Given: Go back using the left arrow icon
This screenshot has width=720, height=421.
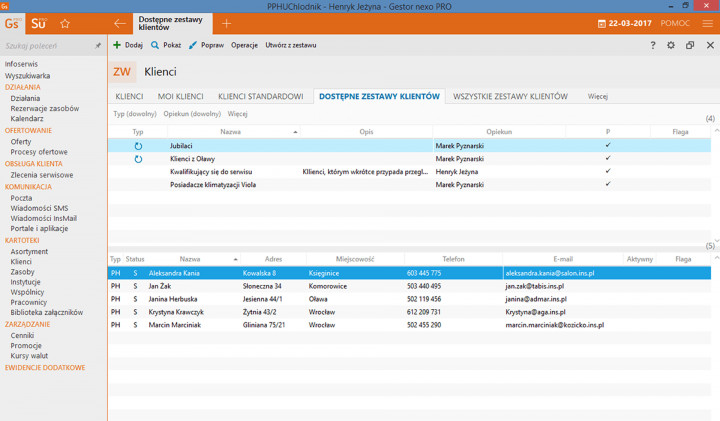Looking at the screenshot, I should (x=120, y=23).
